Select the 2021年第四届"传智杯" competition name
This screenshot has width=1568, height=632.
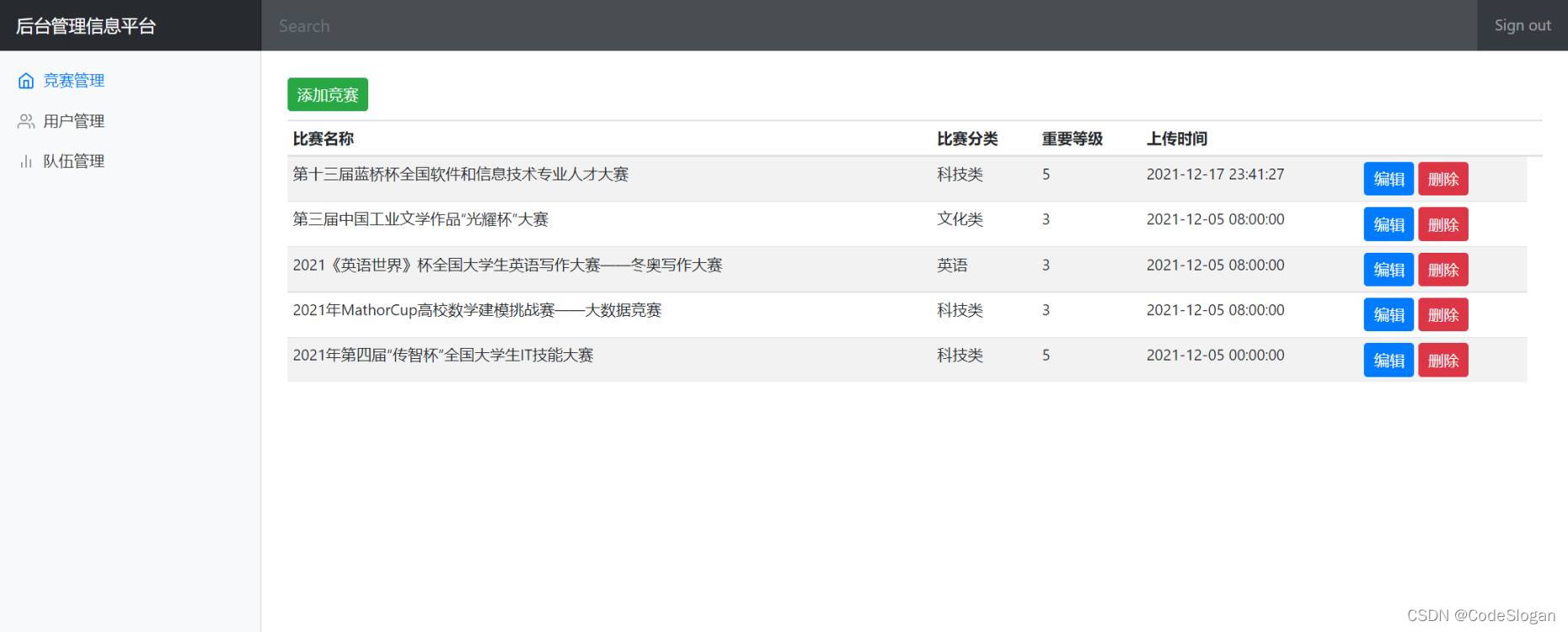point(443,356)
